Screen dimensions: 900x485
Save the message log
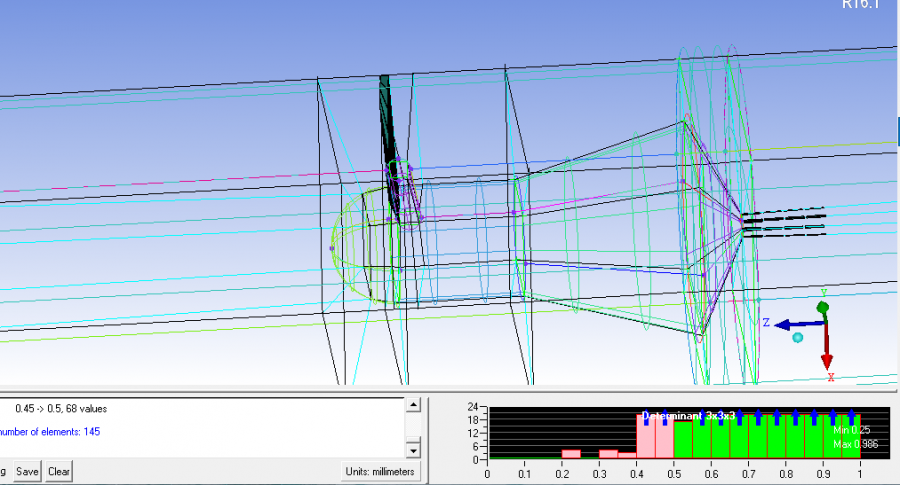click(27, 471)
